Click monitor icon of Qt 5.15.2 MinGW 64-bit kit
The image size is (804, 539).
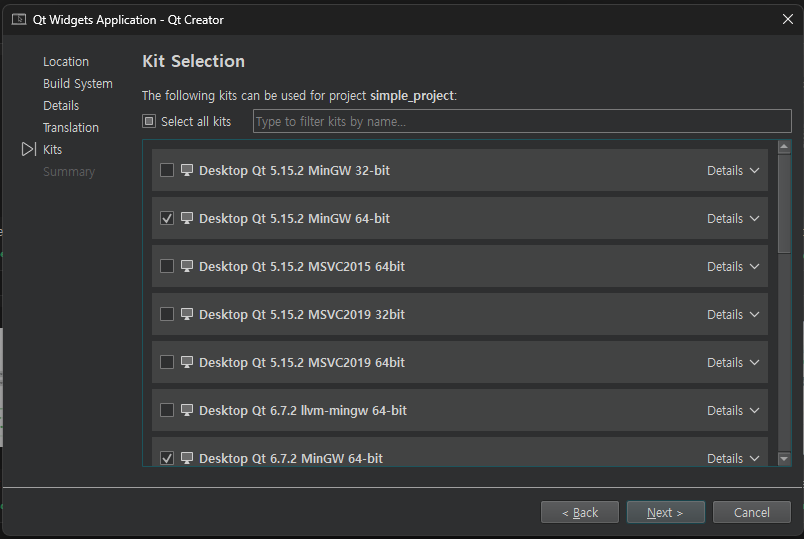[x=186, y=218]
